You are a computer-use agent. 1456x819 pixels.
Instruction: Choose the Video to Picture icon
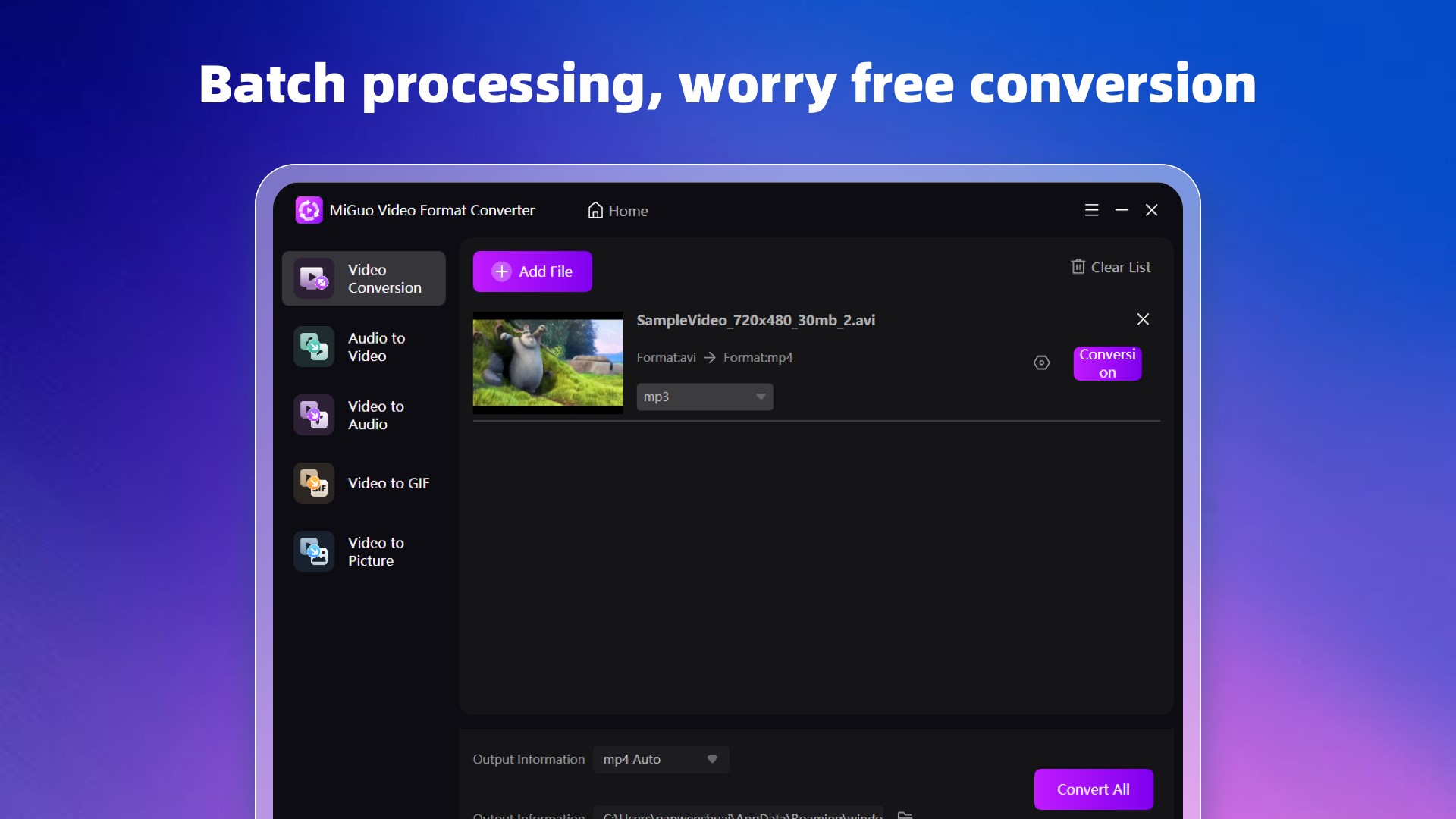point(314,551)
